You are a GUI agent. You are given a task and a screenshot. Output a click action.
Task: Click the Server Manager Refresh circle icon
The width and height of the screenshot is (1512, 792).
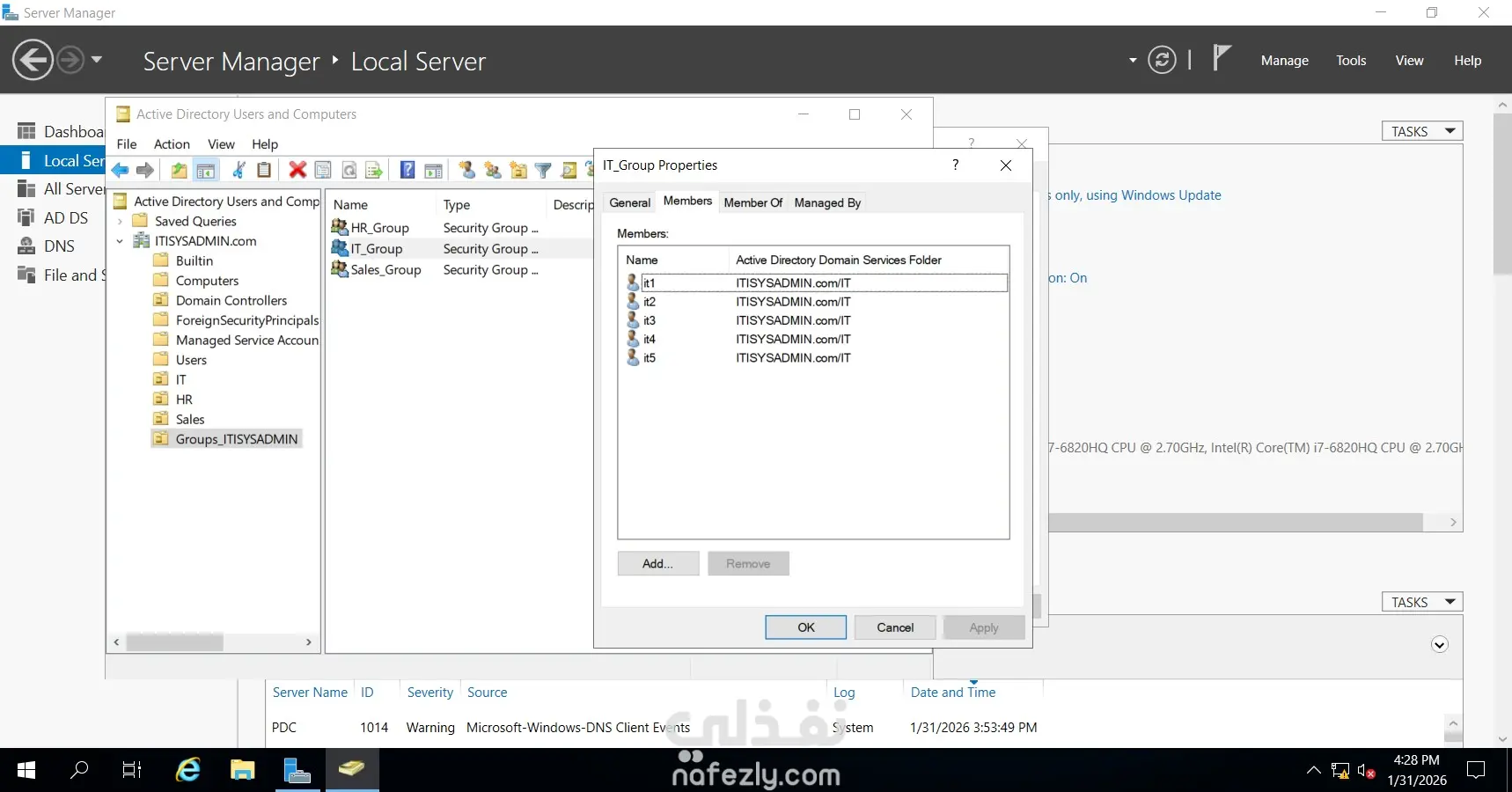(x=1162, y=60)
